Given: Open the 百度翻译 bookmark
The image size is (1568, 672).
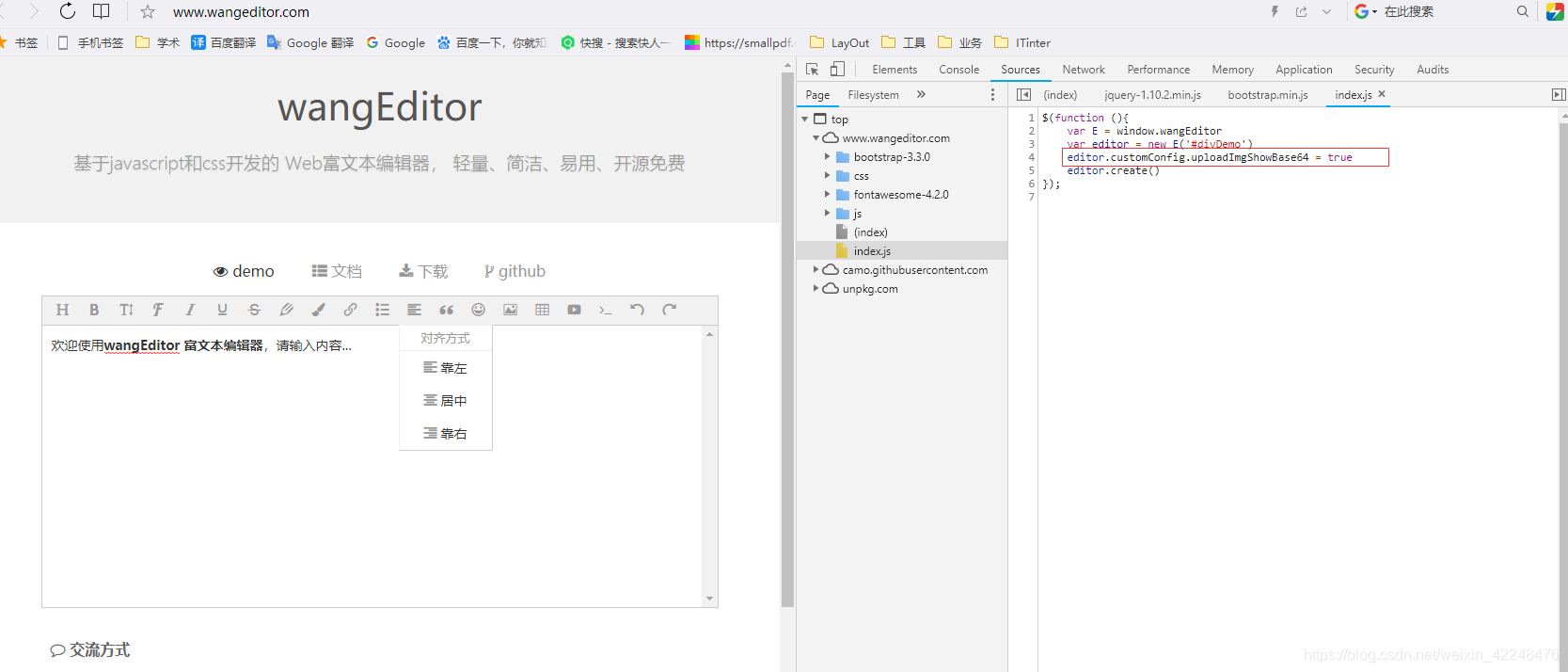Looking at the screenshot, I should 224,43.
